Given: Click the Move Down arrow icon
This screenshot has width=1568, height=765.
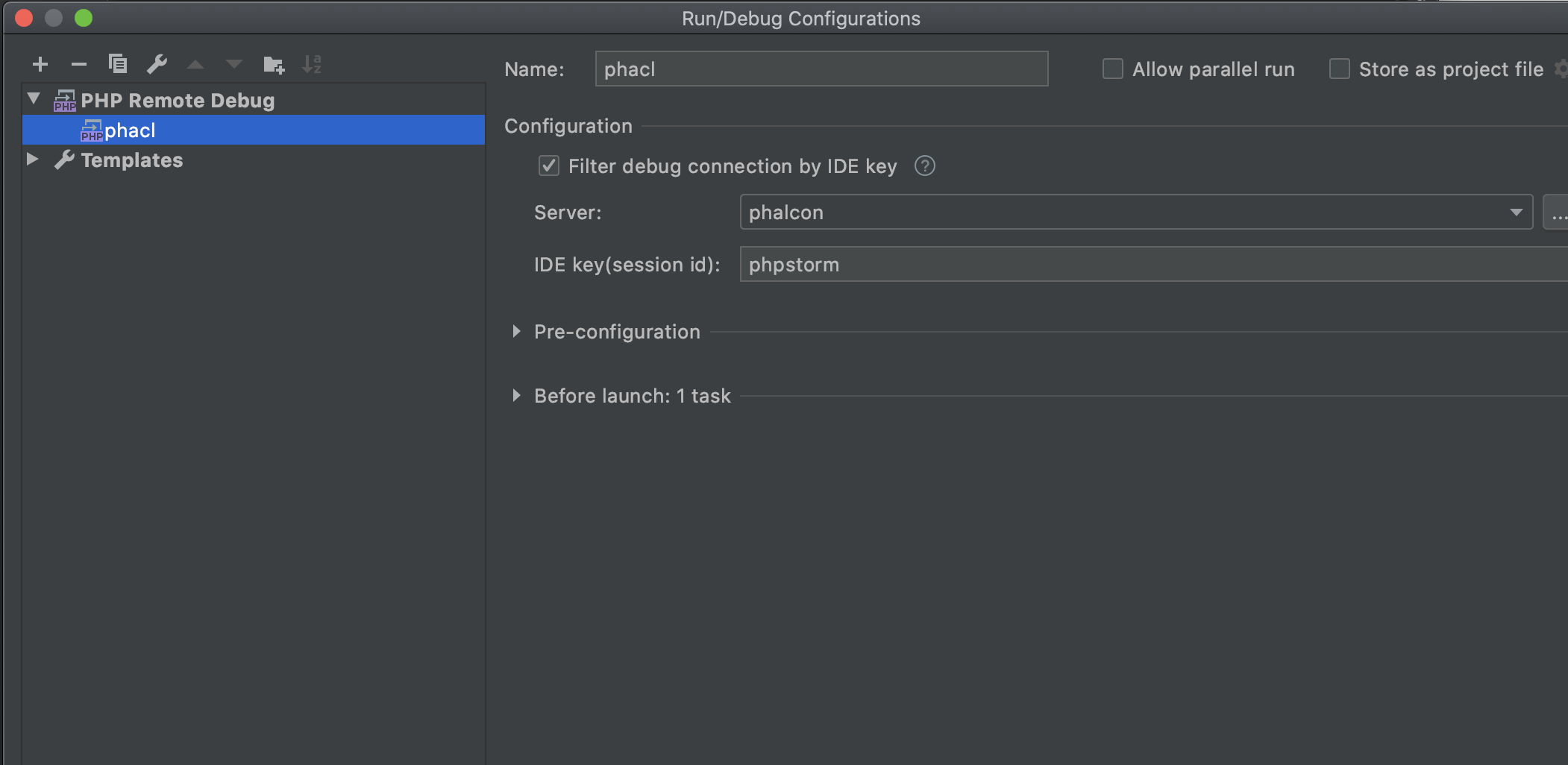Looking at the screenshot, I should click(234, 65).
